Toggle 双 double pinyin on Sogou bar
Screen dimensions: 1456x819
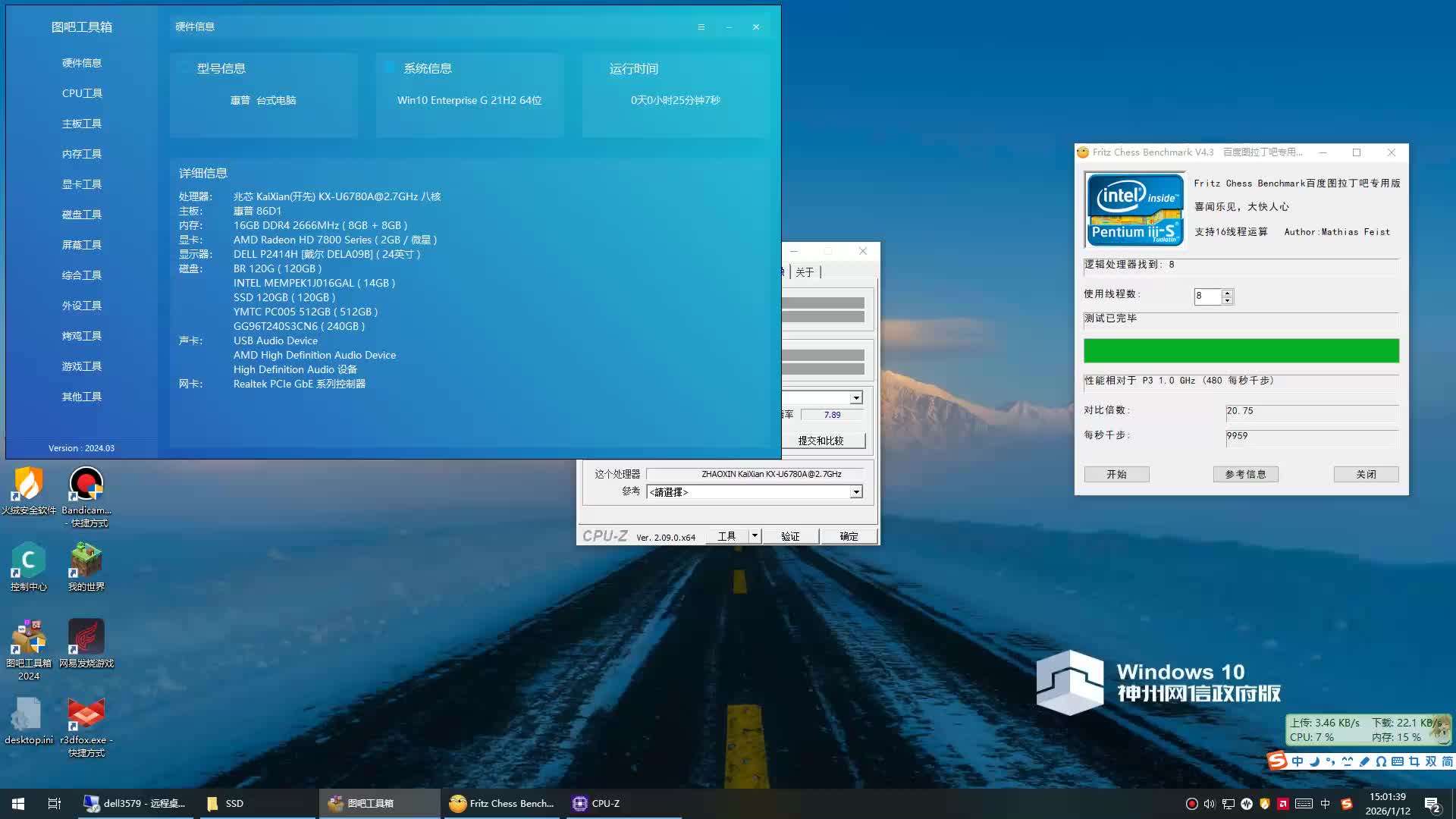(1431, 761)
